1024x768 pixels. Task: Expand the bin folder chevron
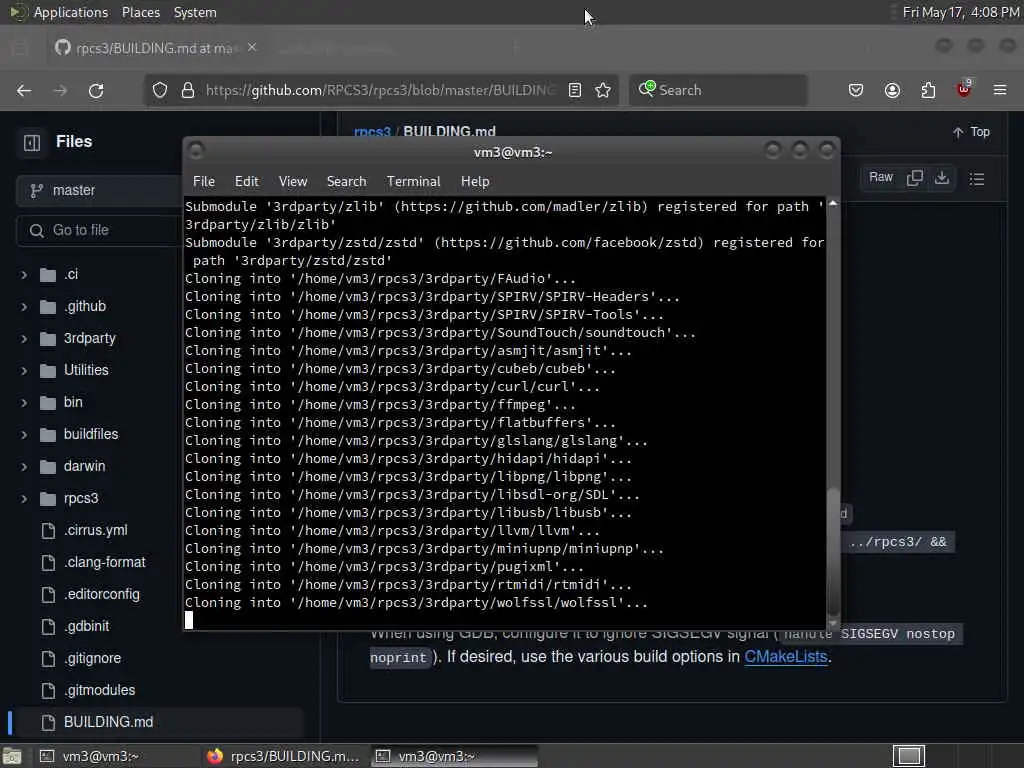pyautogui.click(x=24, y=402)
